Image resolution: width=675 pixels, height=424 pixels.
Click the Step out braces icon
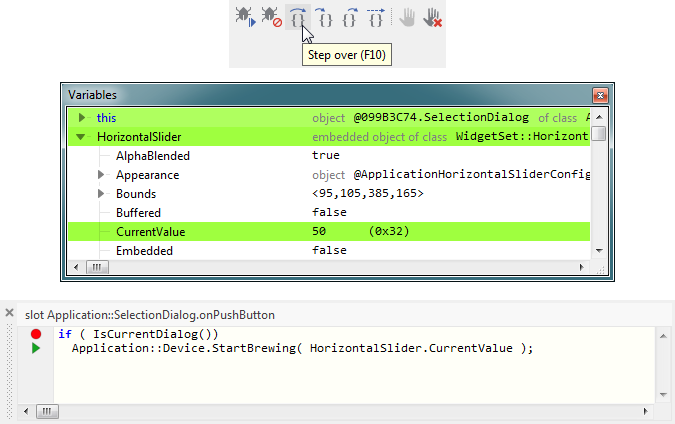pyautogui.click(x=350, y=16)
